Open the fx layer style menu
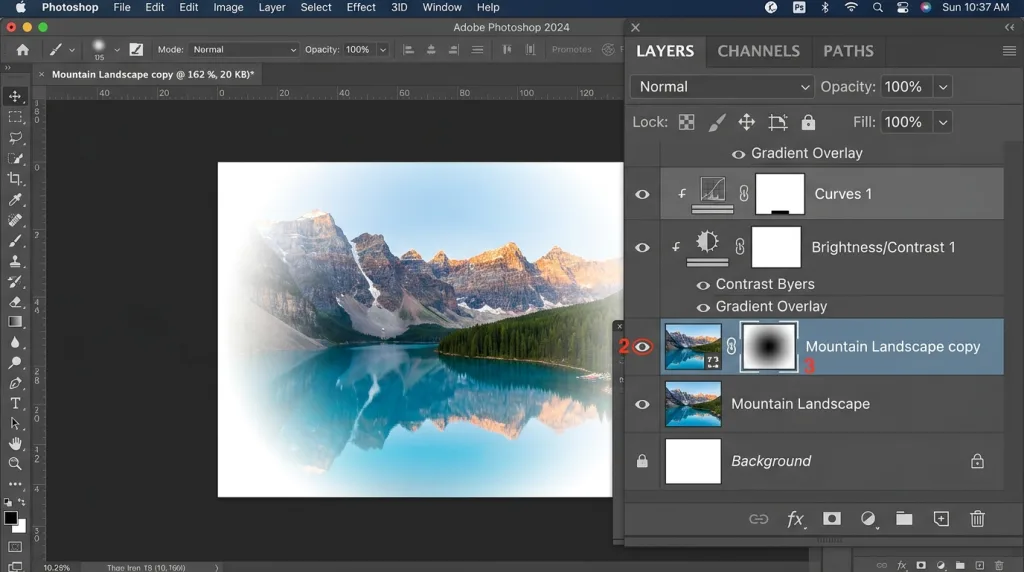Viewport: 1024px width, 572px height. click(x=795, y=519)
